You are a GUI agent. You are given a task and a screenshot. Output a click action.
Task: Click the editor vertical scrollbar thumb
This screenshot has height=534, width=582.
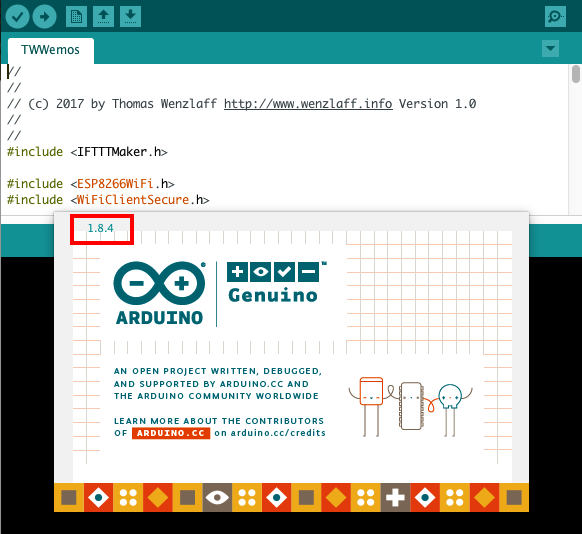pyautogui.click(x=576, y=74)
